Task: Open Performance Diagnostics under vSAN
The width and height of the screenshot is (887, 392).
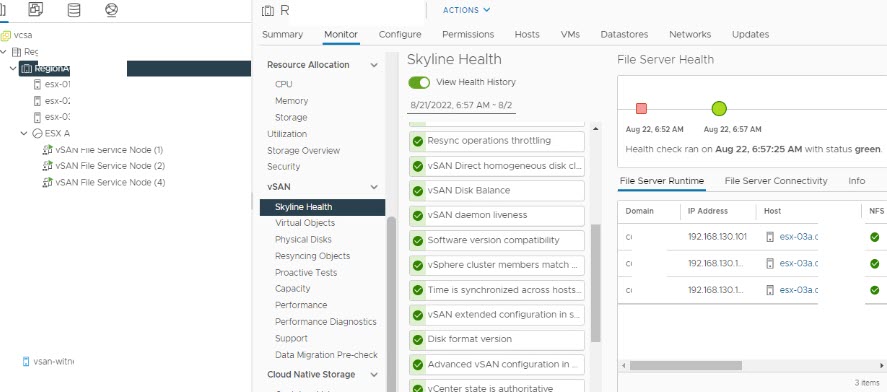Action: pos(325,322)
